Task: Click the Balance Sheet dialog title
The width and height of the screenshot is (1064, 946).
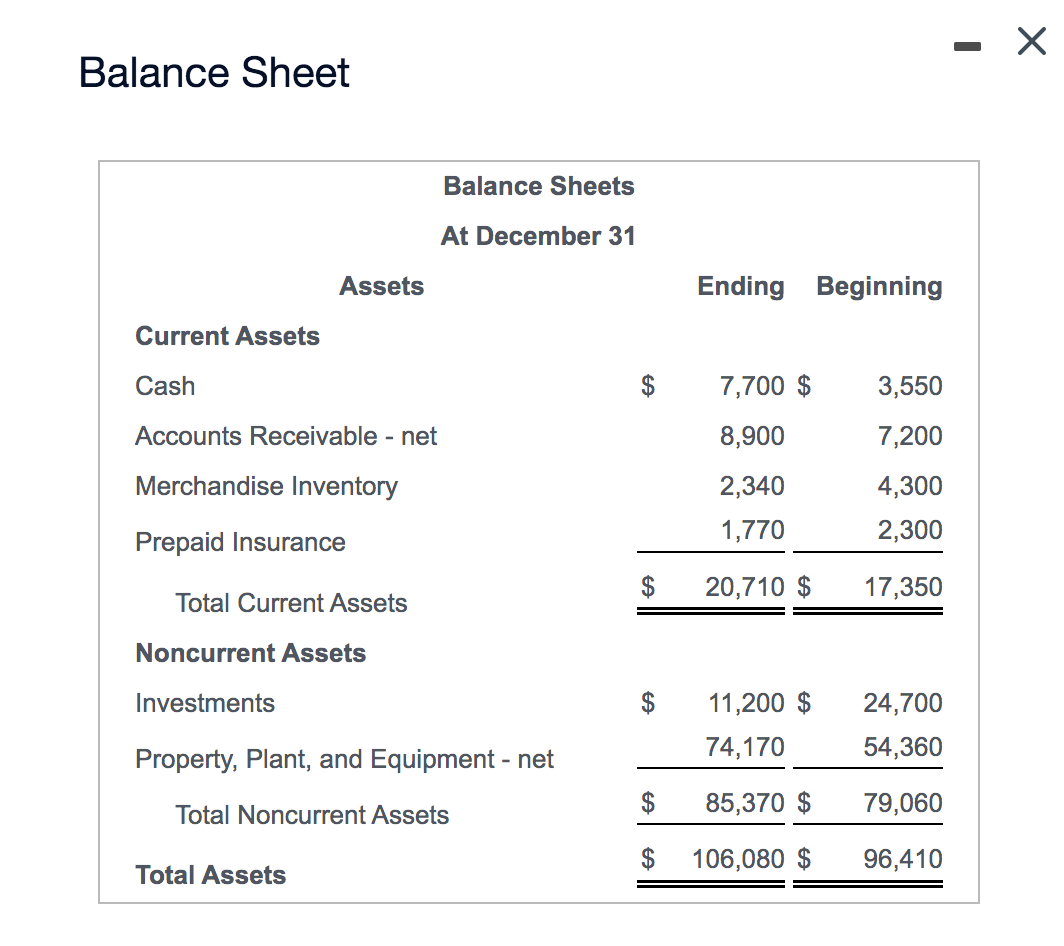Action: click(214, 72)
